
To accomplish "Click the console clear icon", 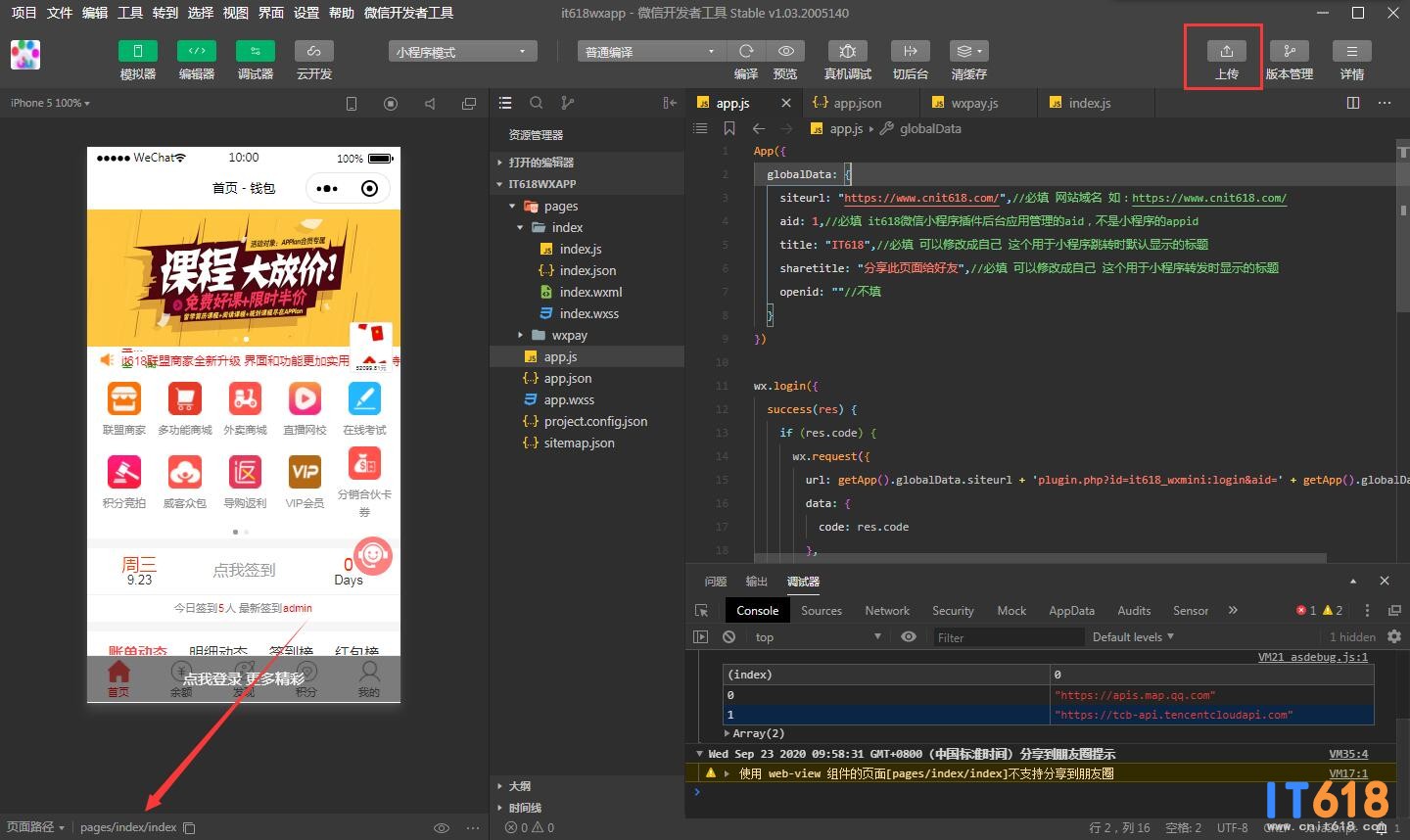I will click(728, 636).
